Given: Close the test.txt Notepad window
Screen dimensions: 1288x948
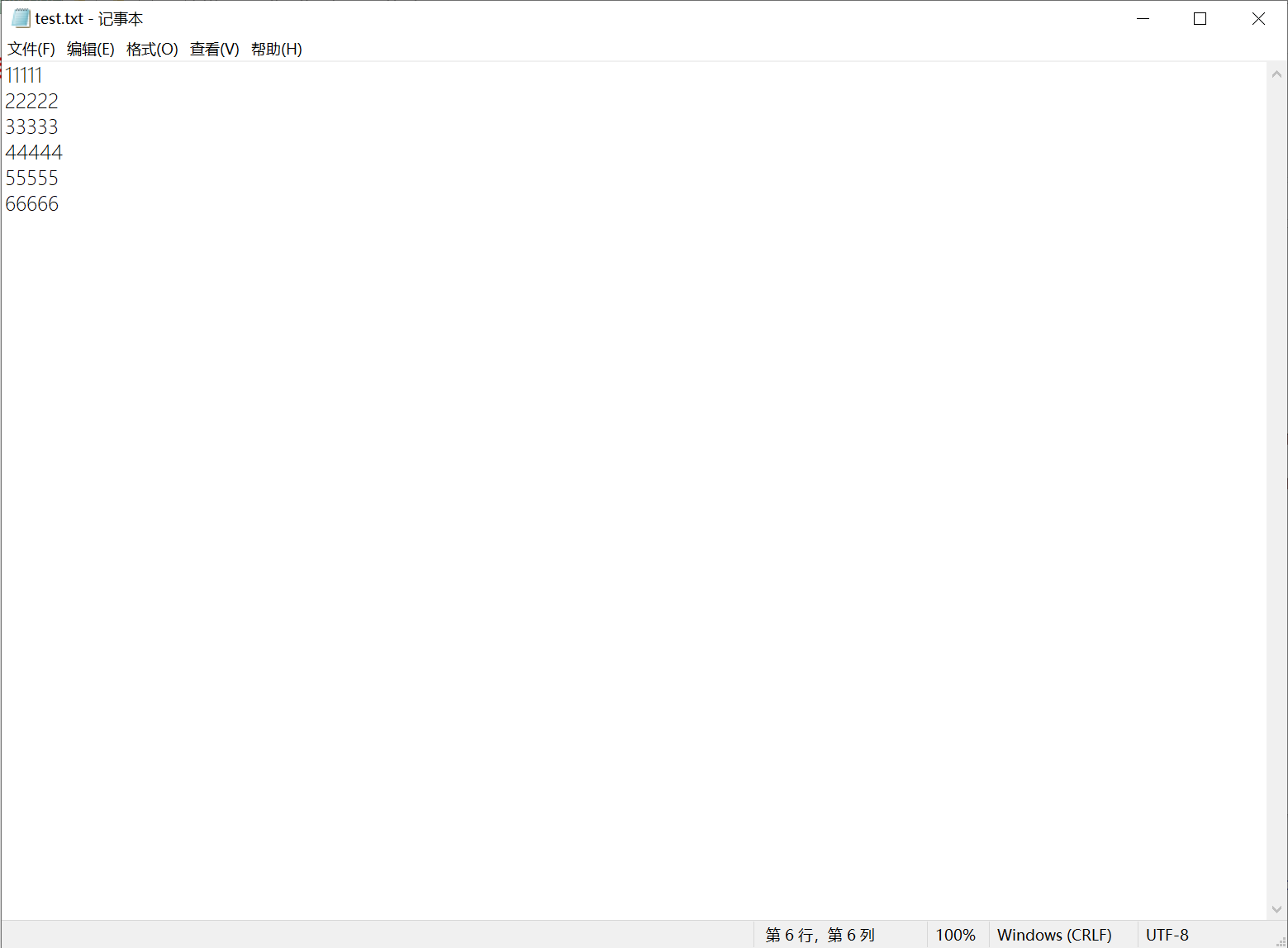Looking at the screenshot, I should pos(1258,18).
